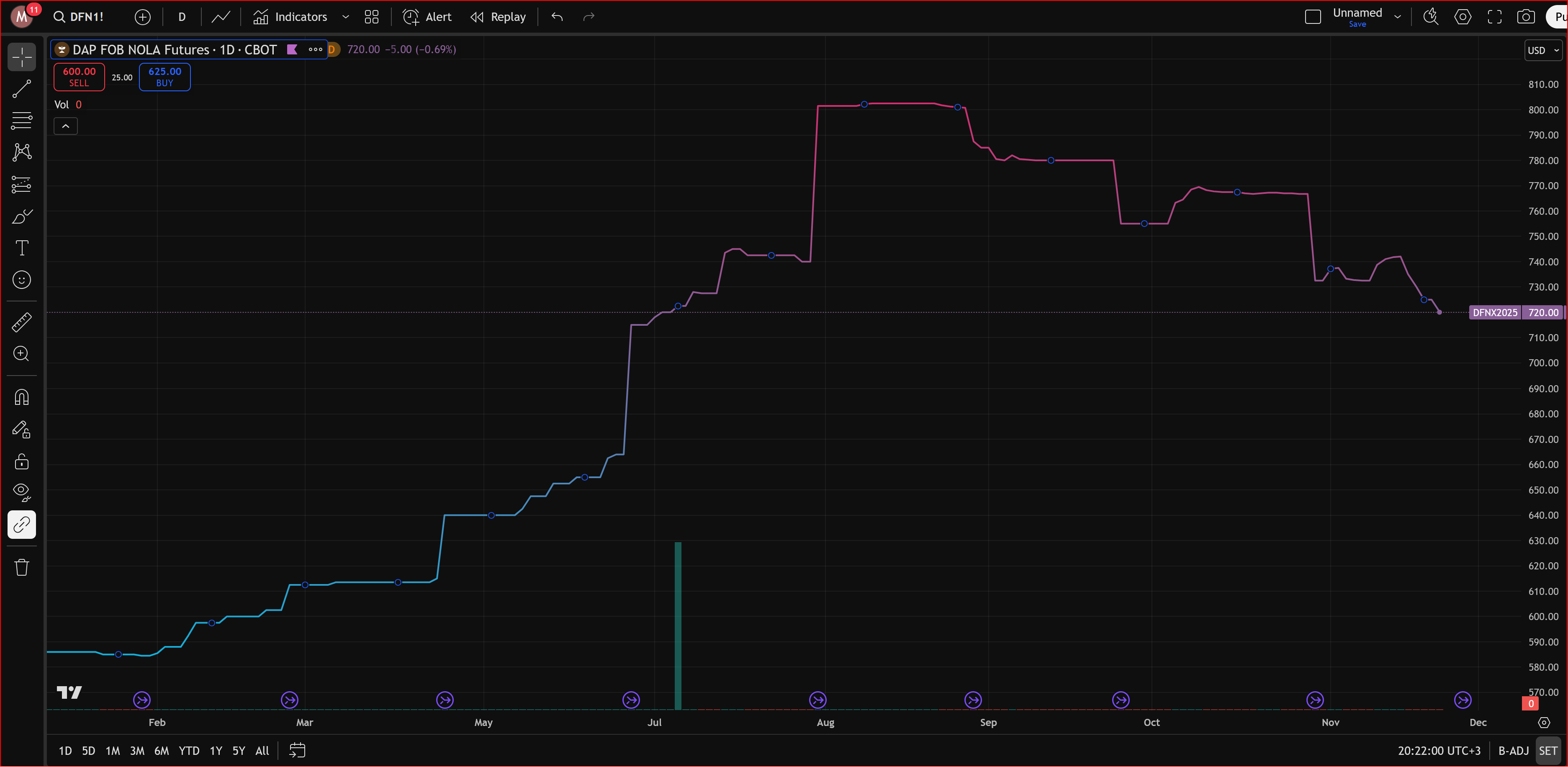
Task: Select the trend line drawing tool
Action: [22, 89]
